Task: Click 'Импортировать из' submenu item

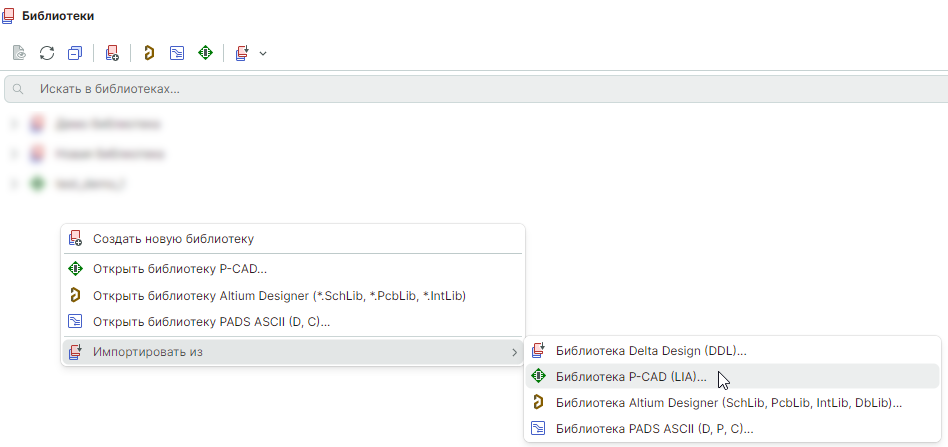Action: (x=147, y=352)
